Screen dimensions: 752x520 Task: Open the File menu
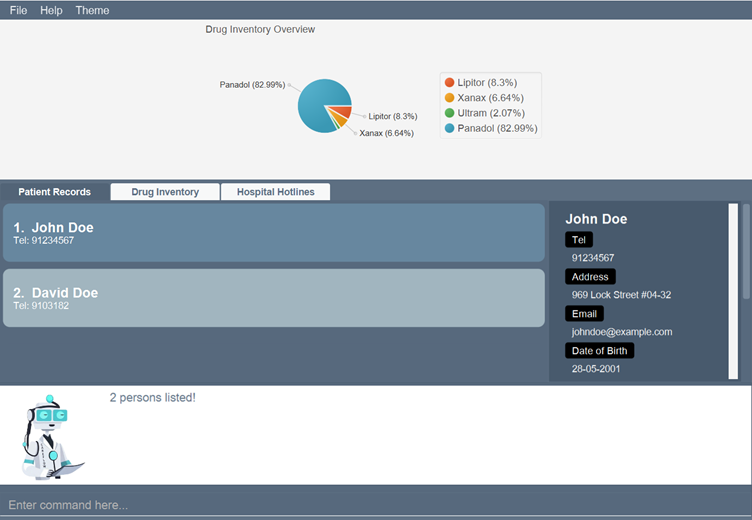coord(18,10)
